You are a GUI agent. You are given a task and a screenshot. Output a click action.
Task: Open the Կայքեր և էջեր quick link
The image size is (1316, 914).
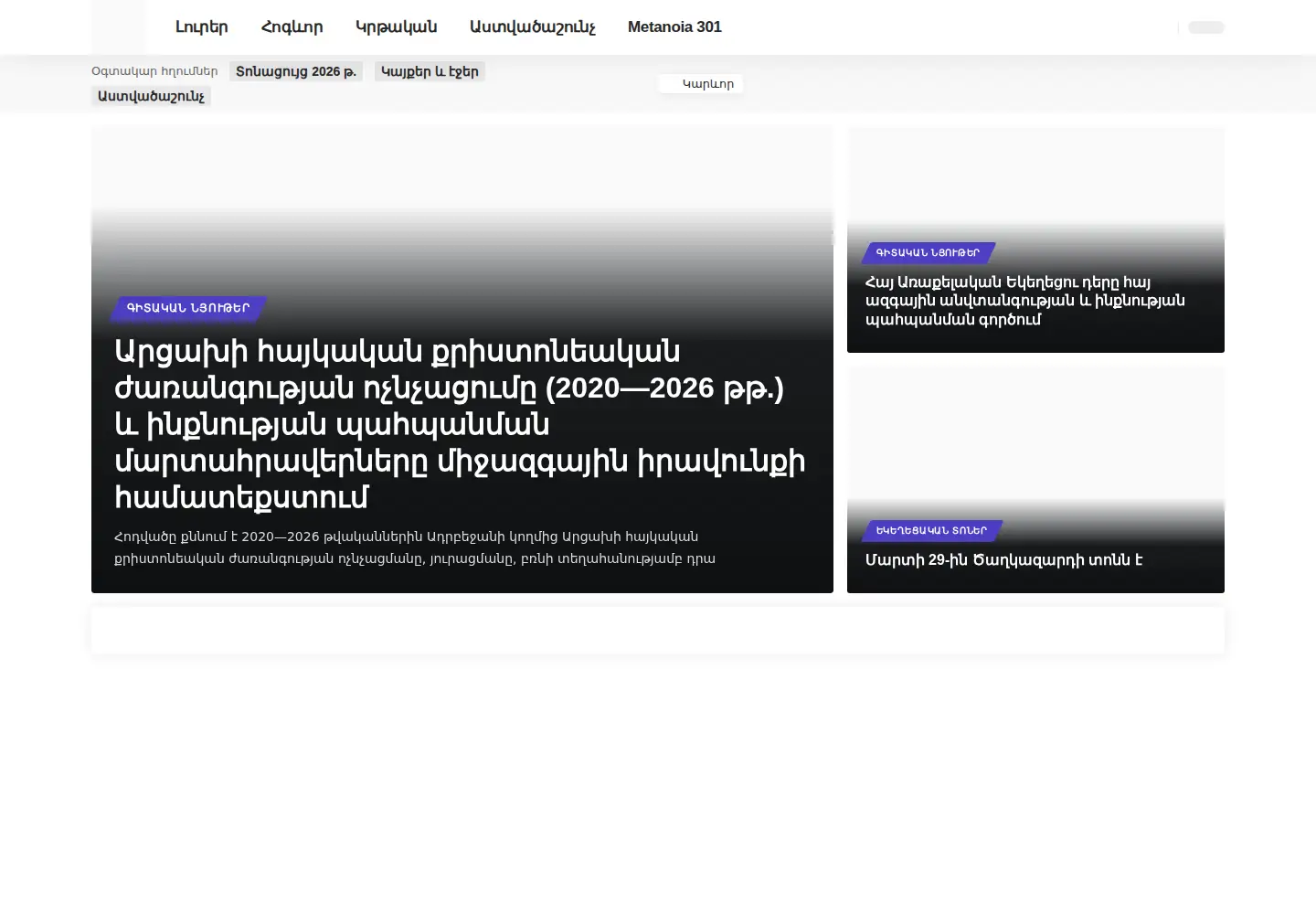(x=430, y=71)
